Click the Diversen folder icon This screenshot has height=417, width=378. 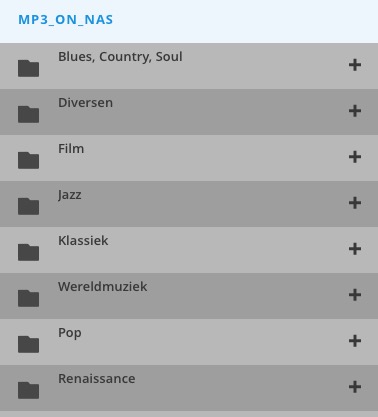click(x=28, y=114)
